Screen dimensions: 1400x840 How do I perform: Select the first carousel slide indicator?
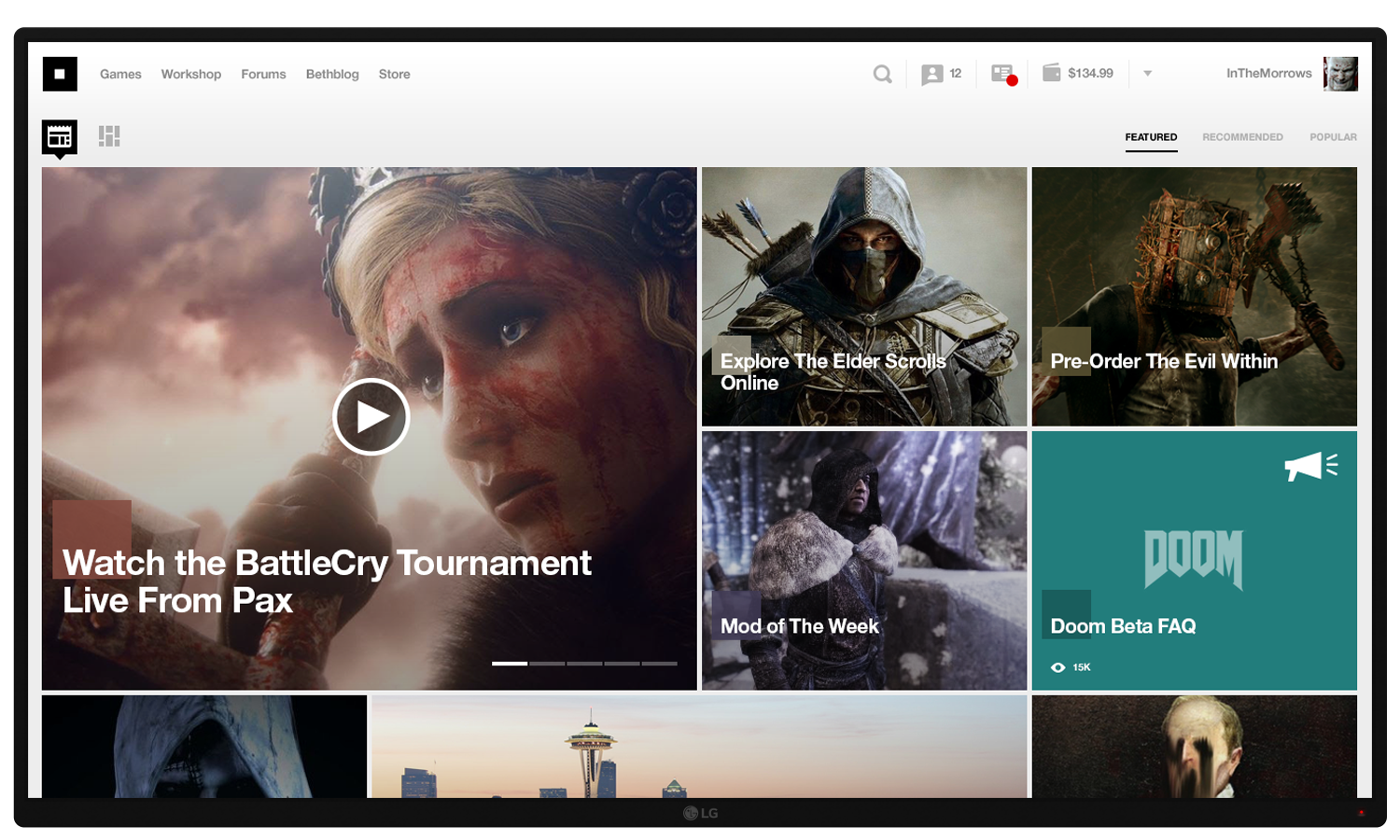pos(510,664)
